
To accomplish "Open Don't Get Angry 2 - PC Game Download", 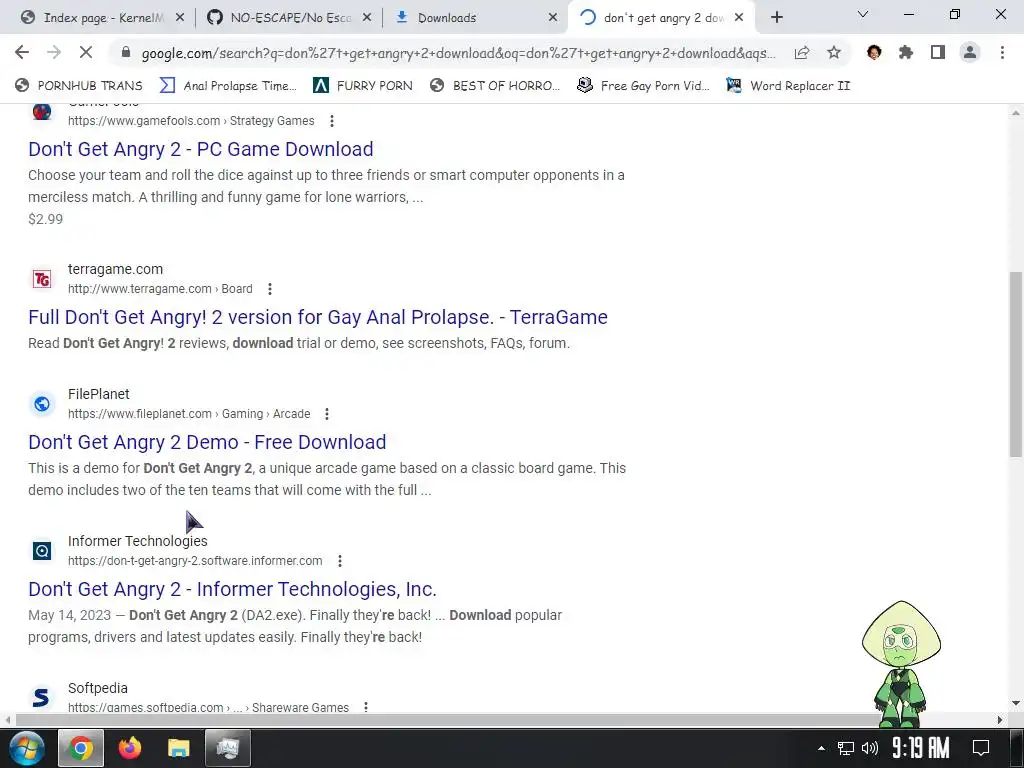I will coord(200,149).
